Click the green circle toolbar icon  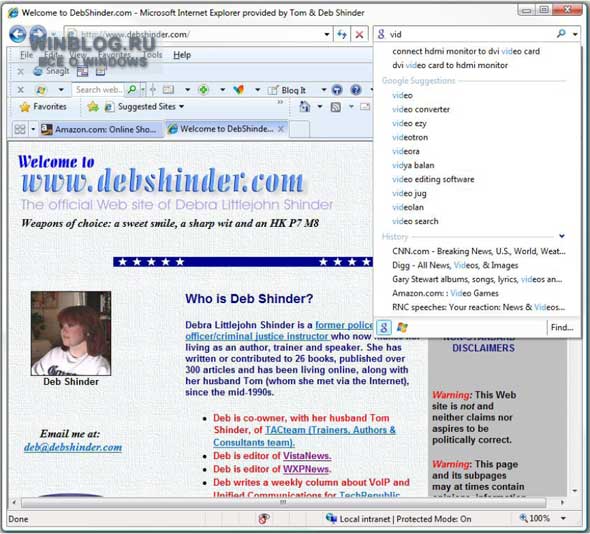pyautogui.click(x=204, y=90)
